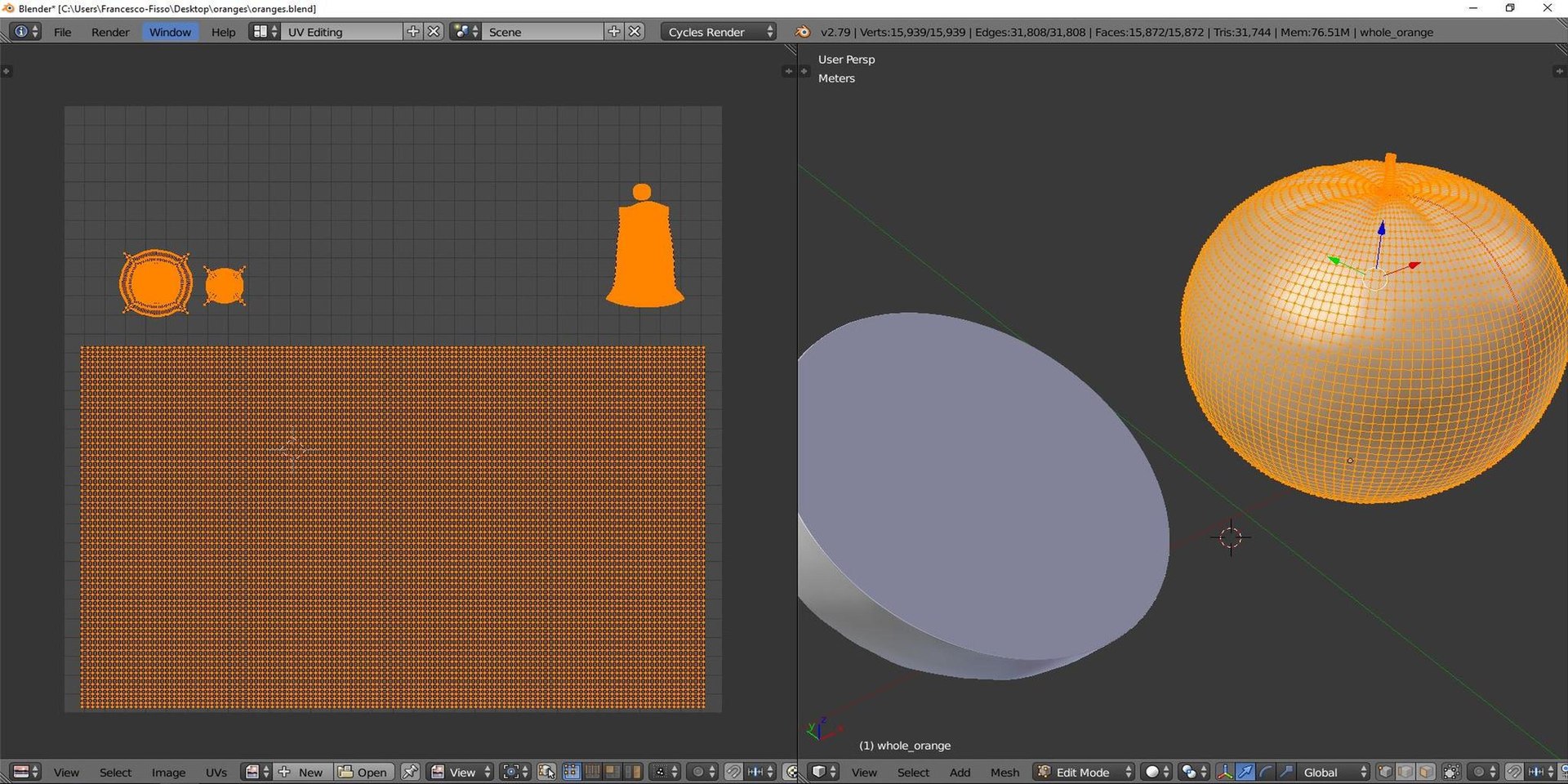The image size is (1568, 784).
Task: Open the Mesh menu in 3D view
Action: [1004, 773]
